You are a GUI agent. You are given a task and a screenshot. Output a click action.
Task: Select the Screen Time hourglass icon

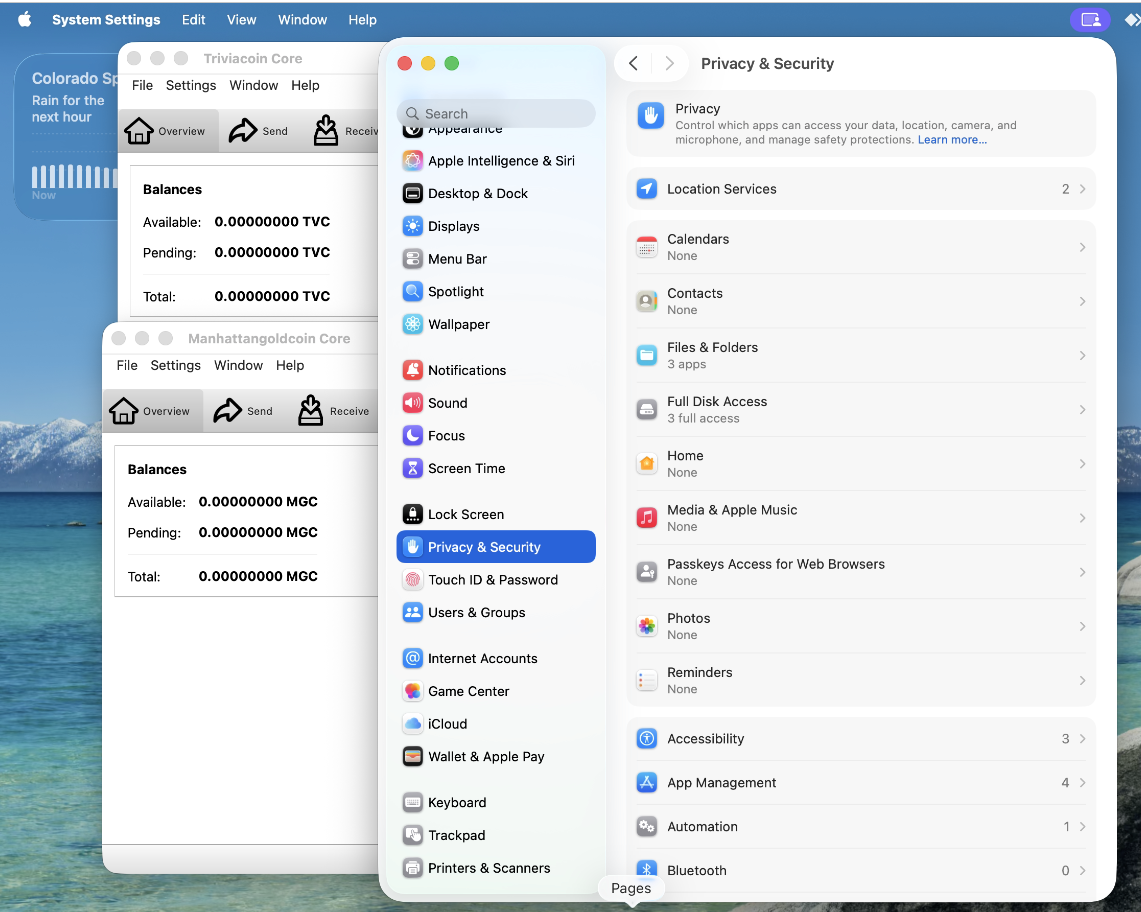[413, 469]
